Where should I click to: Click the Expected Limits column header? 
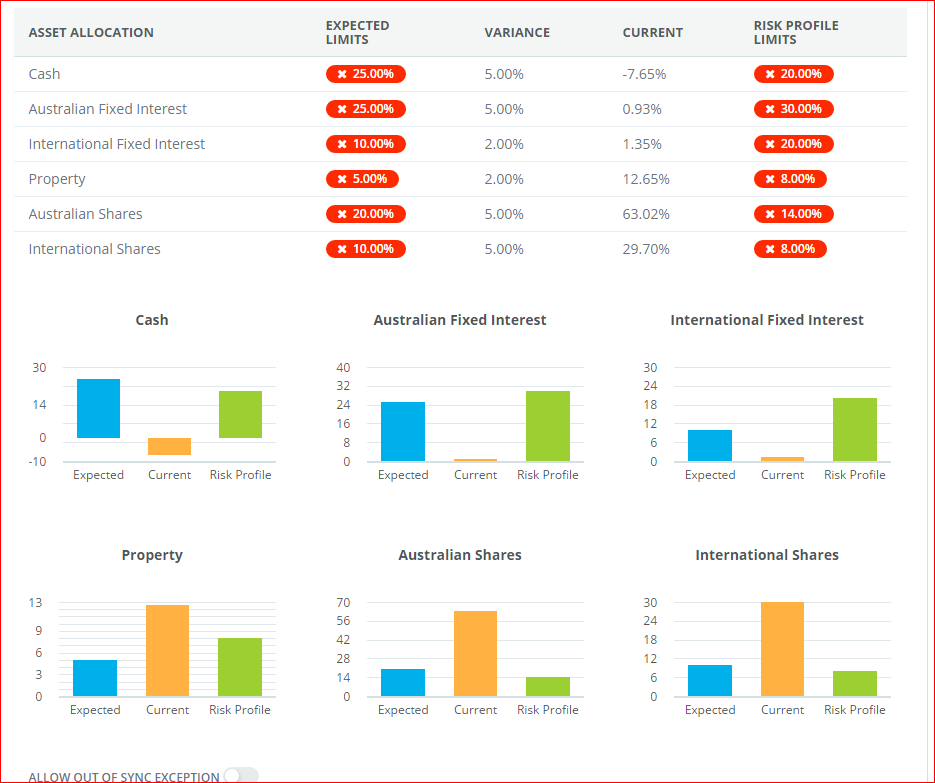click(x=357, y=32)
